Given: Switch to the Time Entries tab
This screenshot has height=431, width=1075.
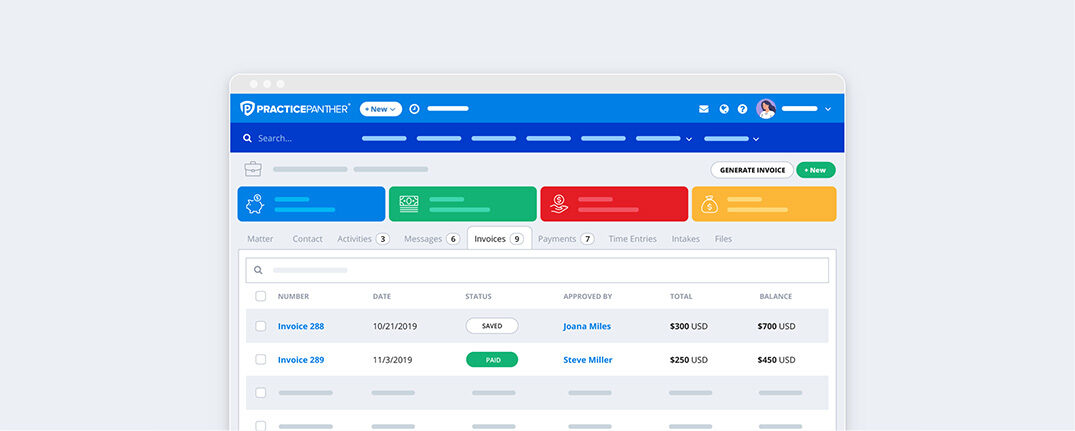Looking at the screenshot, I should pyautogui.click(x=632, y=239).
